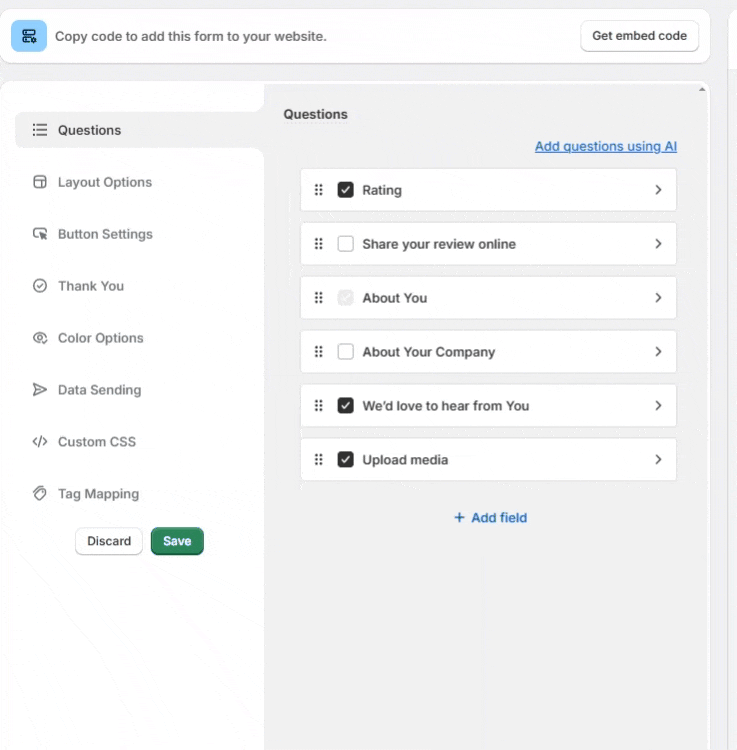Click the form embed icon in top banner
This screenshot has width=737, height=750.
(29, 36)
